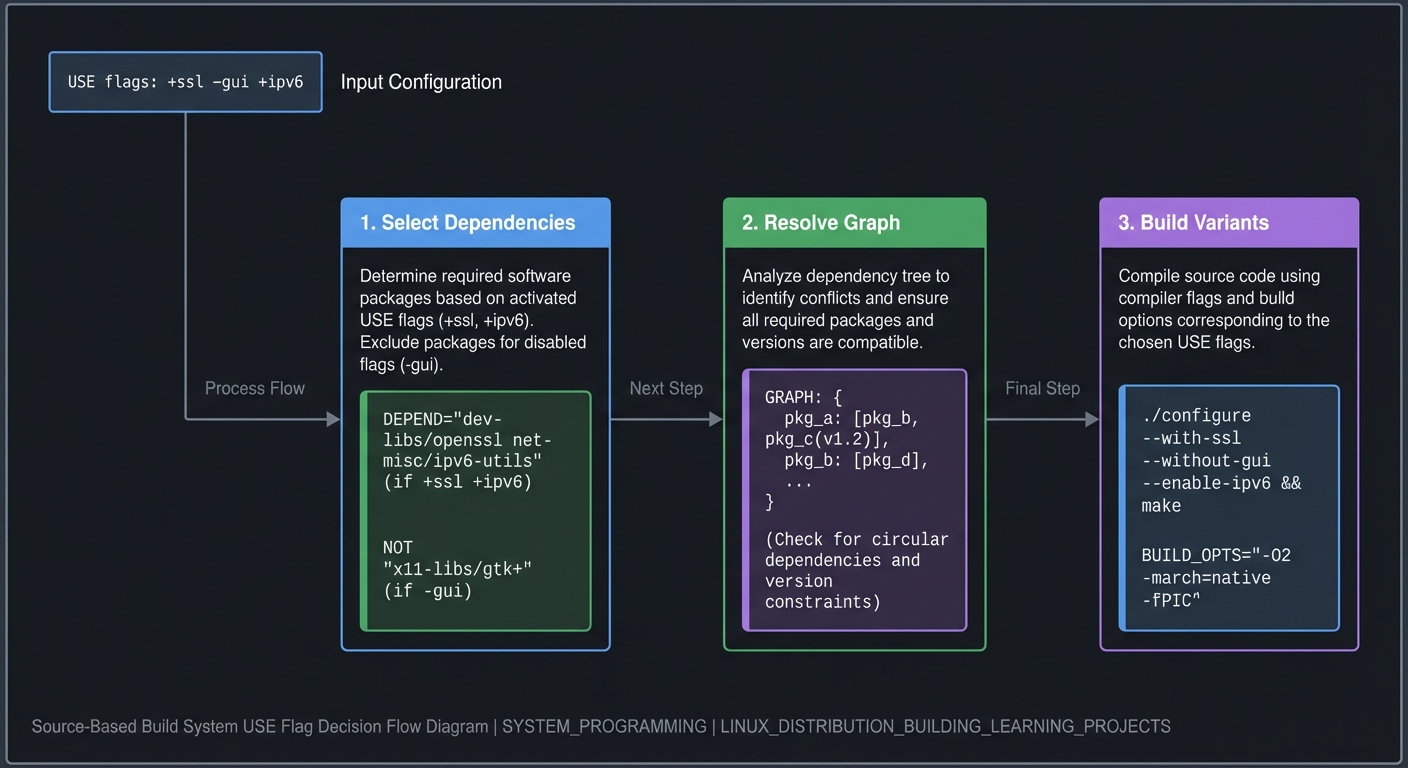Select the configure --with-ssl command block
1408x768 pixels.
click(x=1229, y=460)
